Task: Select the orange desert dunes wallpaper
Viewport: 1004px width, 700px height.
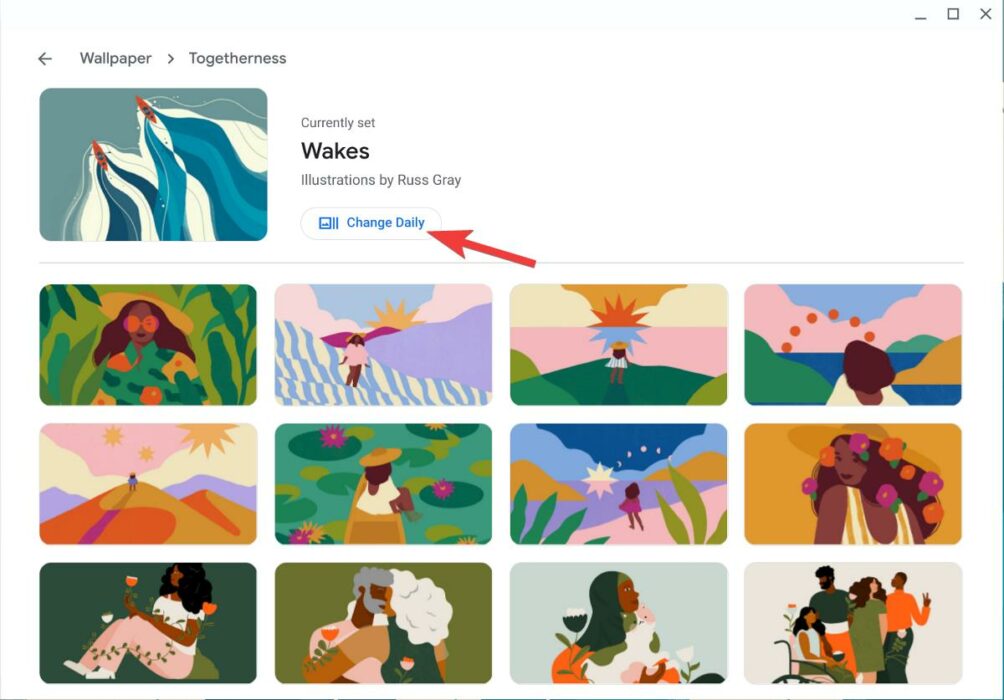Action: pyautogui.click(x=148, y=484)
